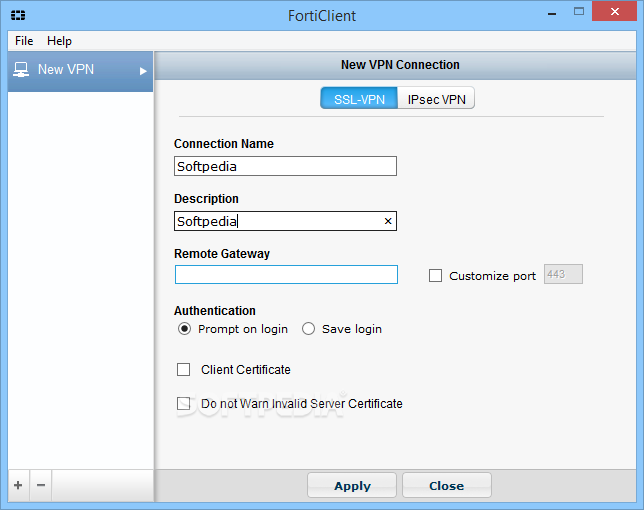
Task: Click the Remote Gateway input box
Action: (286, 274)
